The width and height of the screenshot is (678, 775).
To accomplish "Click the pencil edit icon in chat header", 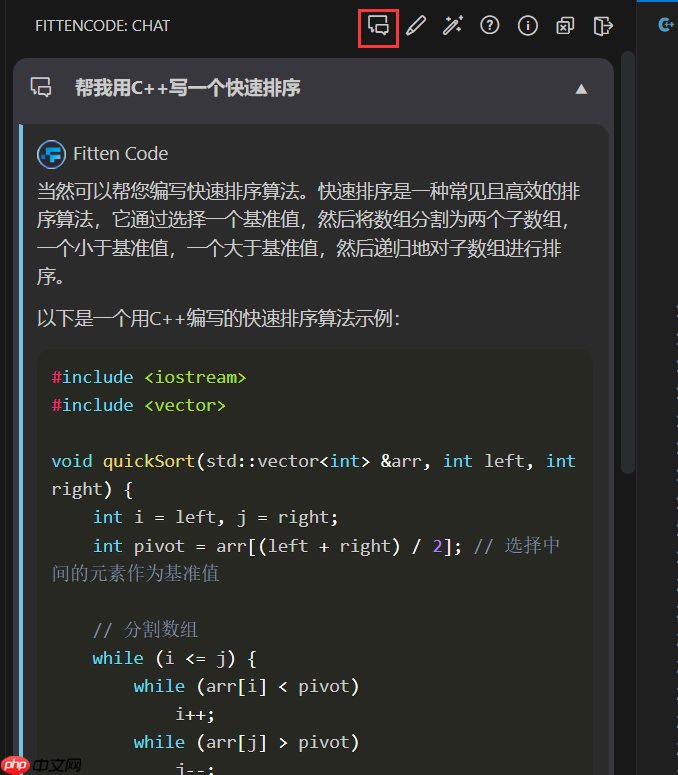I will coord(416,26).
